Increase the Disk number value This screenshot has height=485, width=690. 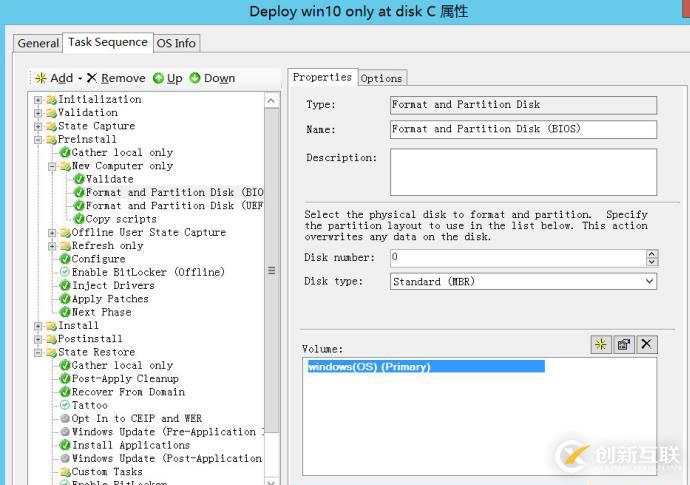(x=652, y=254)
